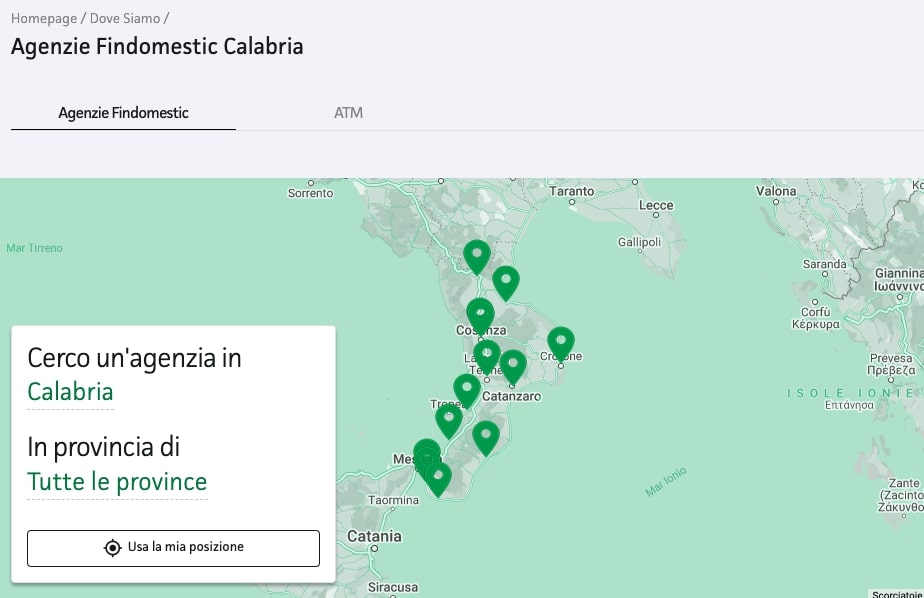Open the Calabria region selector
This screenshot has height=598, width=924.
[70, 391]
